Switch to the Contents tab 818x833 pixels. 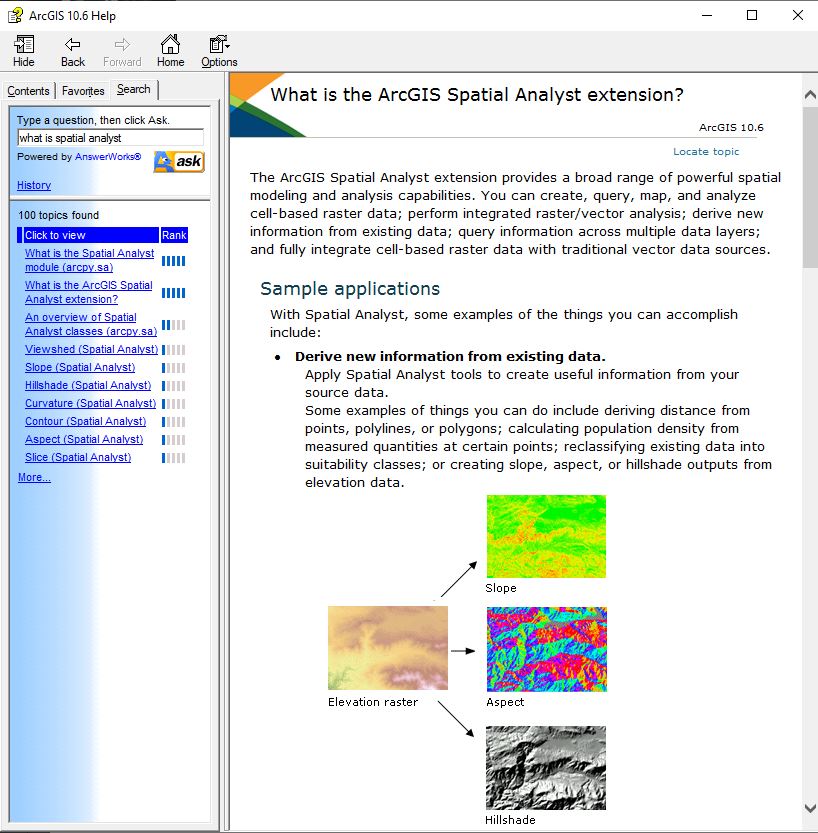point(28,91)
